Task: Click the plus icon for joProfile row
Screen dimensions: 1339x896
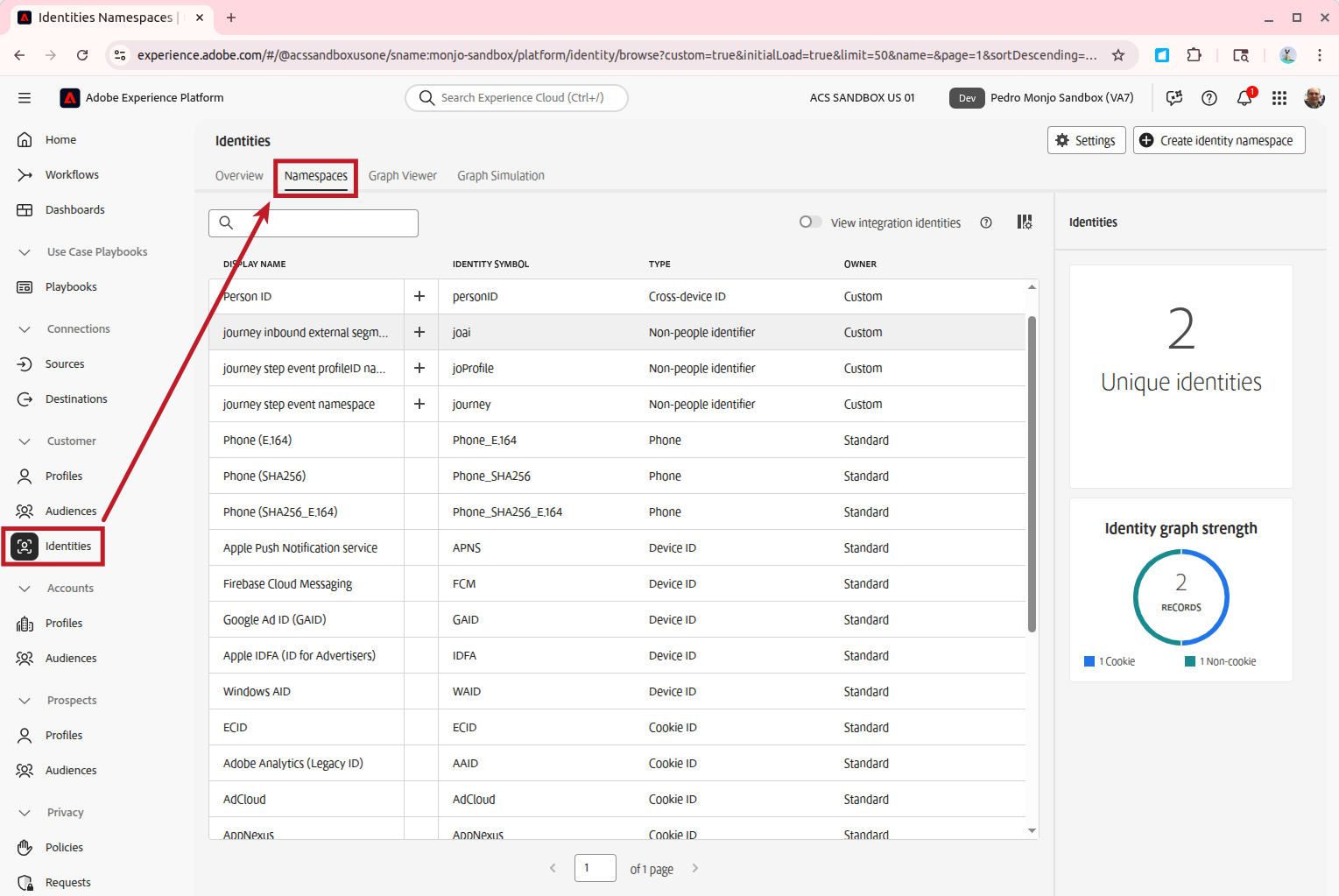Action: coord(419,368)
